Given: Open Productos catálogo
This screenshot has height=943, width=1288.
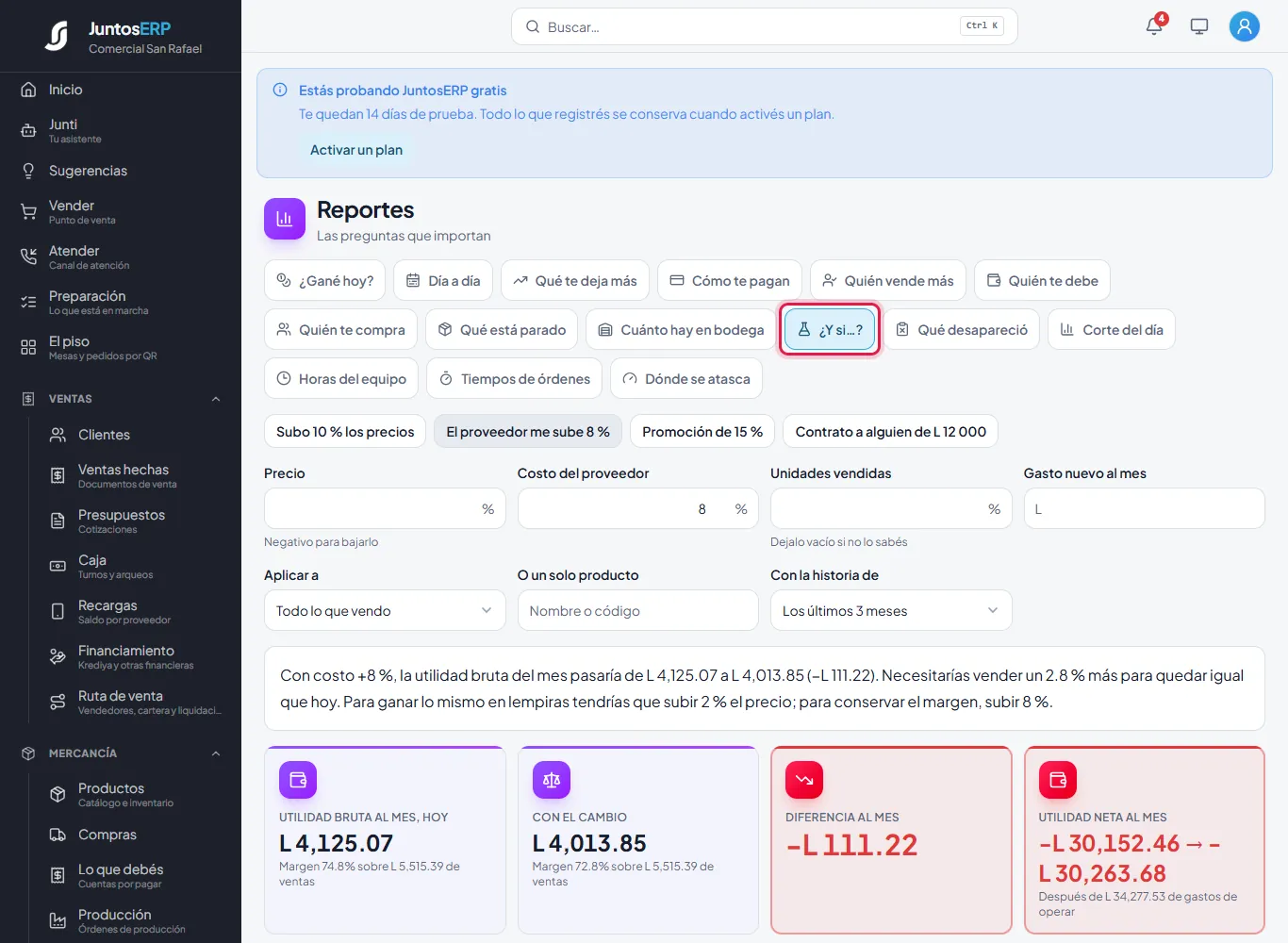Looking at the screenshot, I should (x=136, y=795).
